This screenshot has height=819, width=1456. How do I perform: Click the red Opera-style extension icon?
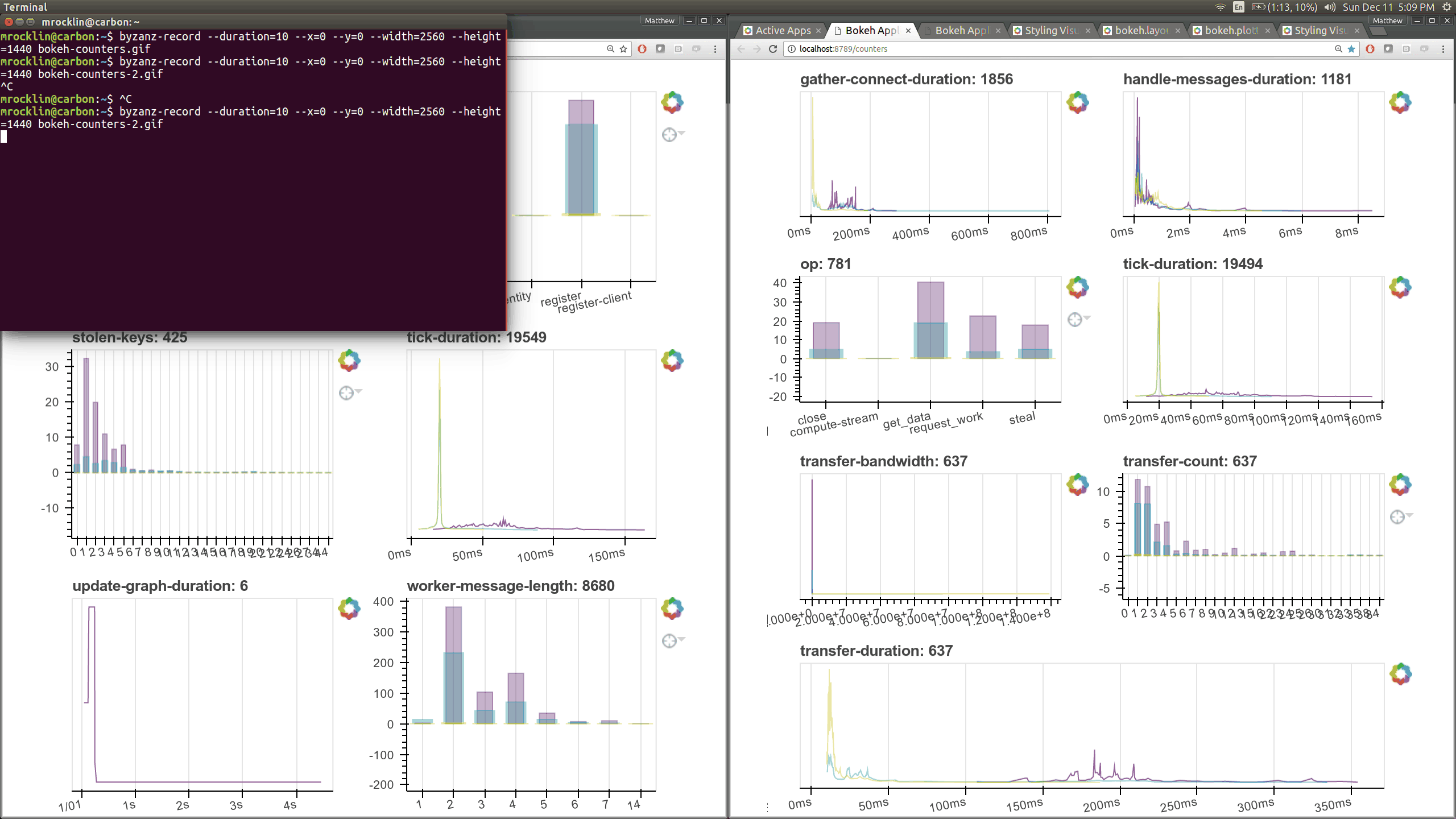click(1370, 49)
